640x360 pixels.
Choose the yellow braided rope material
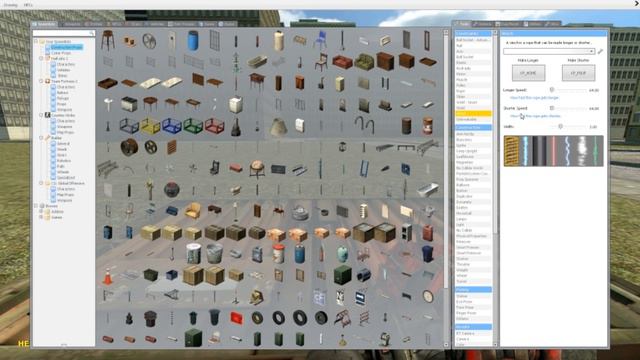pos(511,151)
